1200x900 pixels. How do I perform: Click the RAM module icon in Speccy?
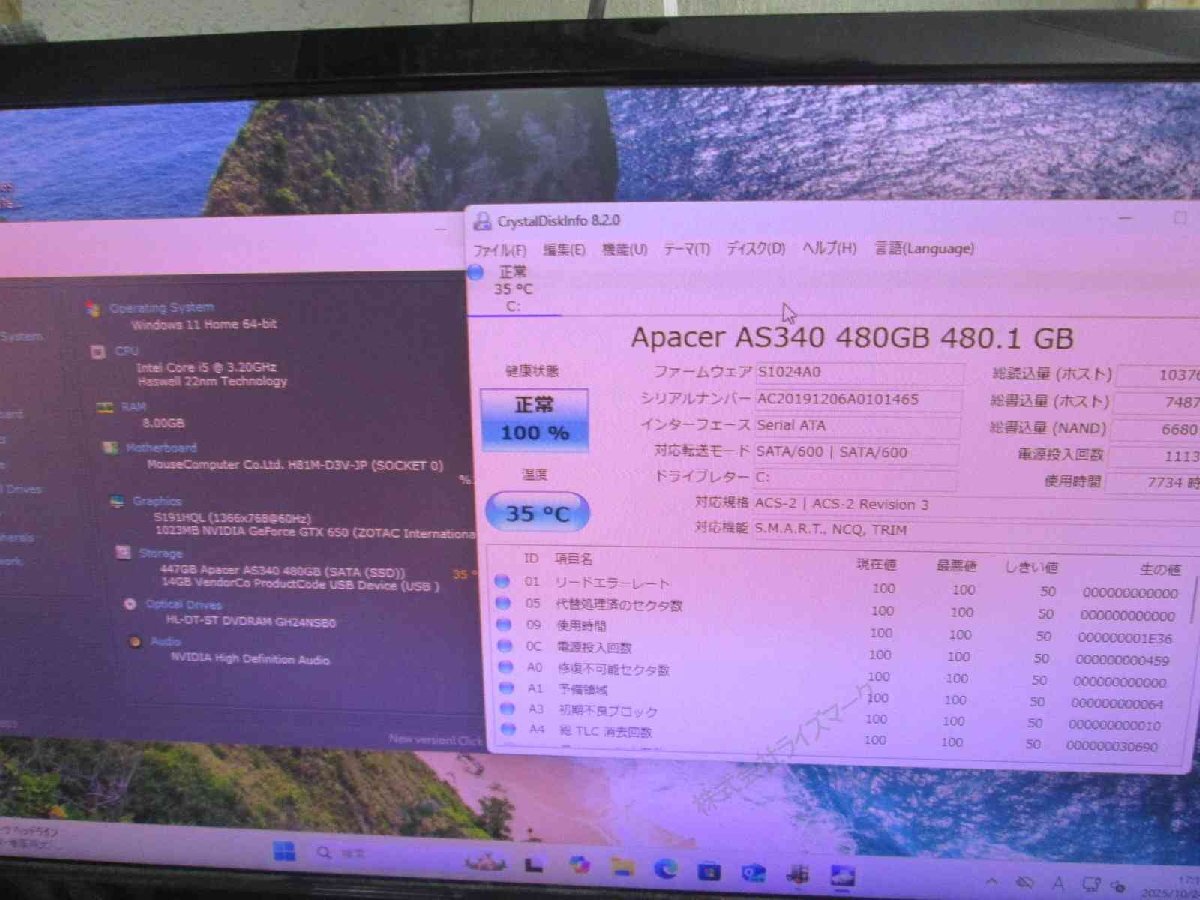point(104,408)
